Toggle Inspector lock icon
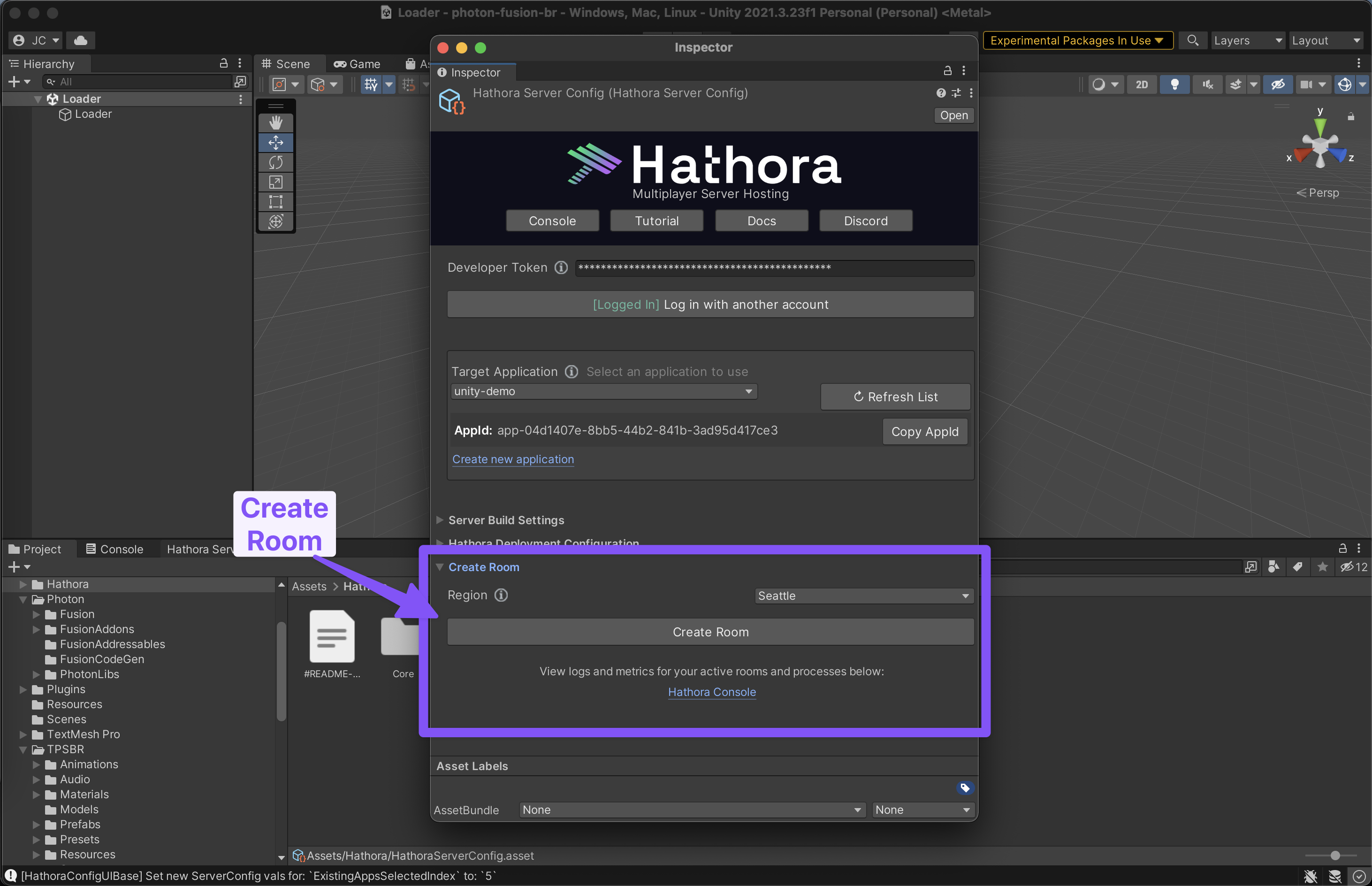The image size is (1372, 886). (x=947, y=71)
